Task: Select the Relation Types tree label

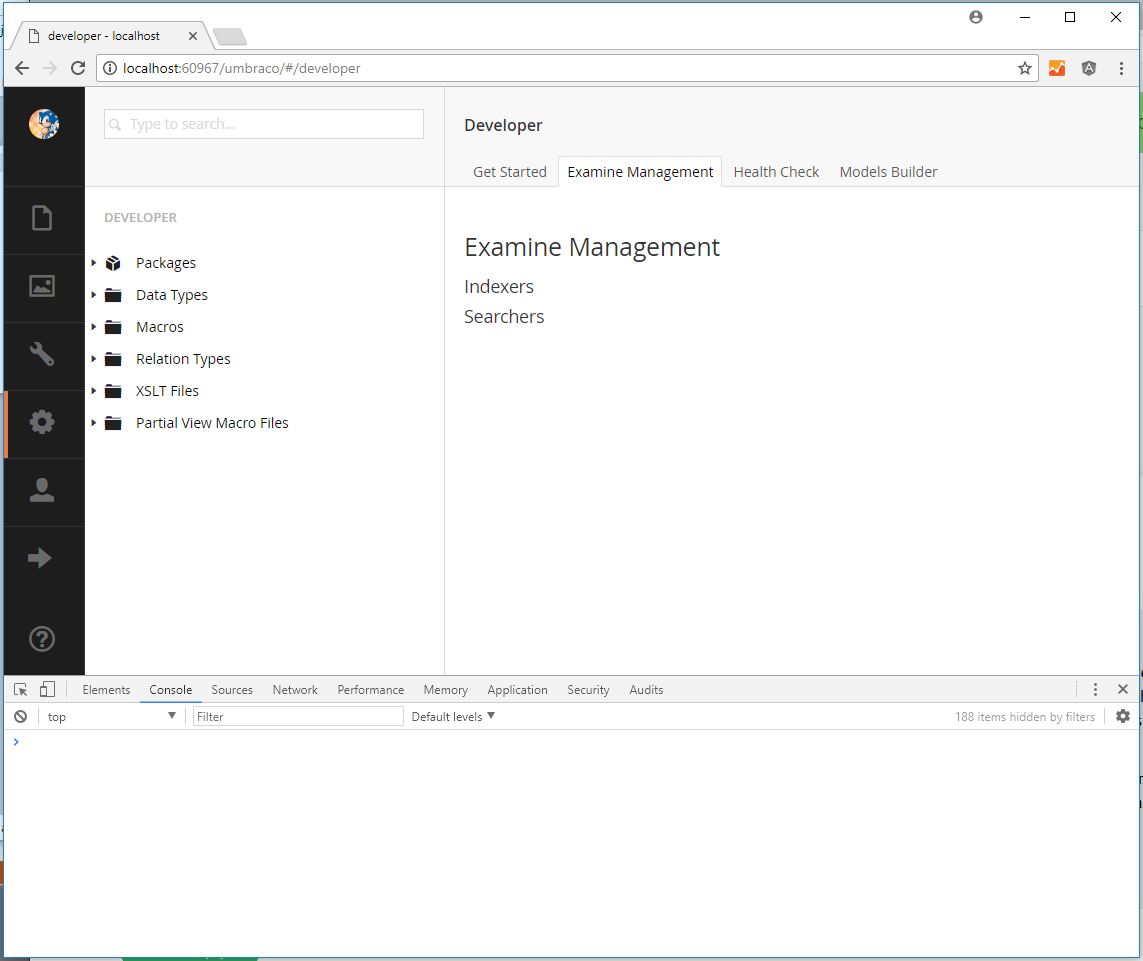Action: (183, 359)
